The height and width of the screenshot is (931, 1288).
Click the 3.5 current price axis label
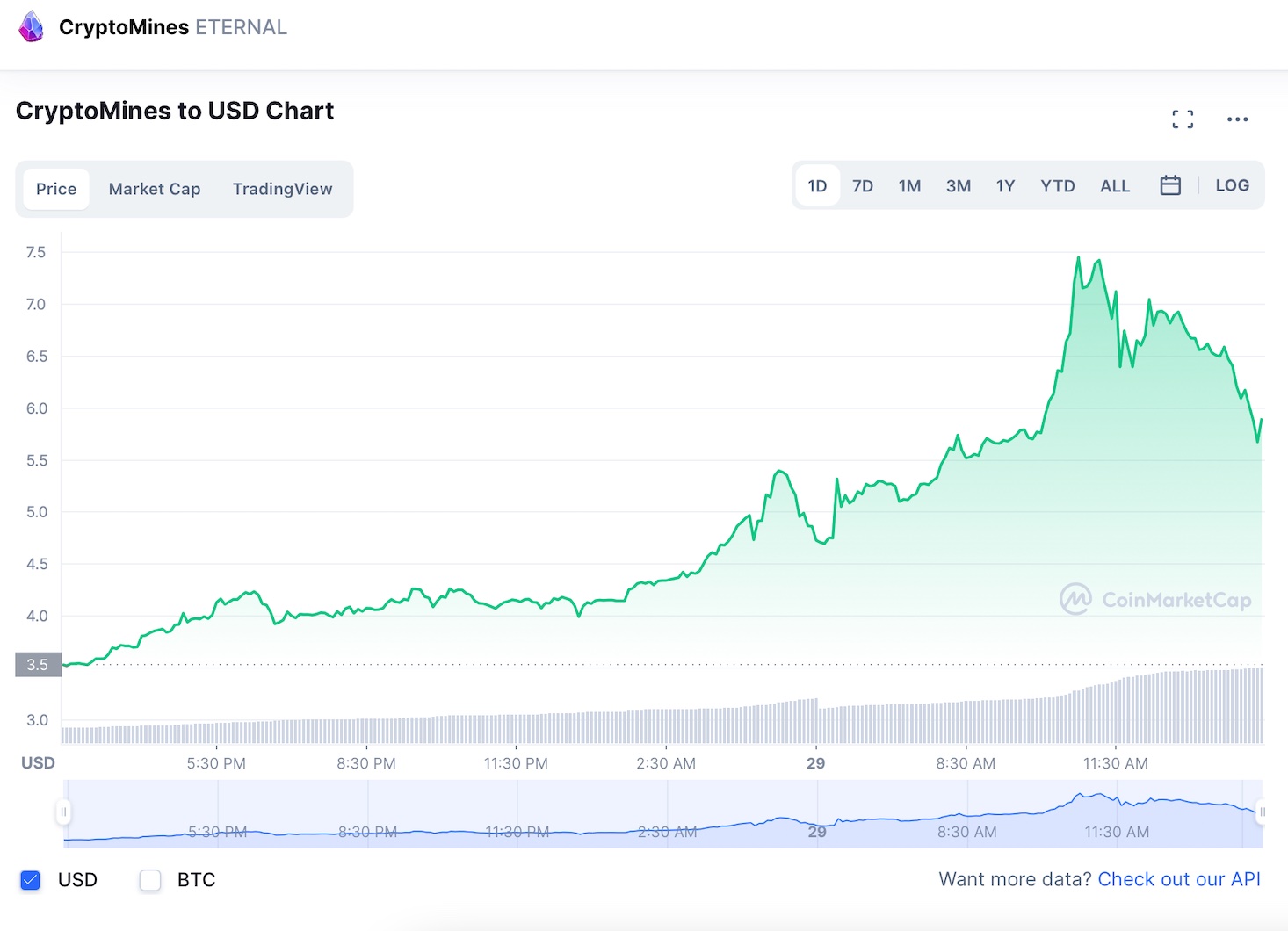coord(38,665)
